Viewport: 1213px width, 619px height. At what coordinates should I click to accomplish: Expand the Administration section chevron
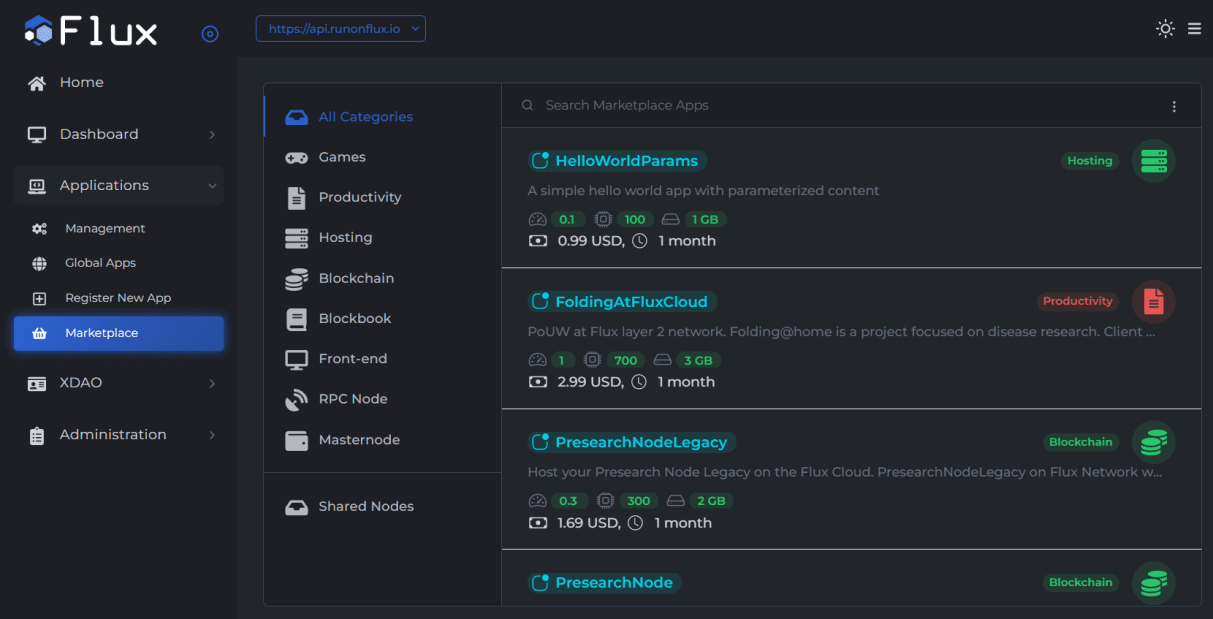[x=212, y=435]
